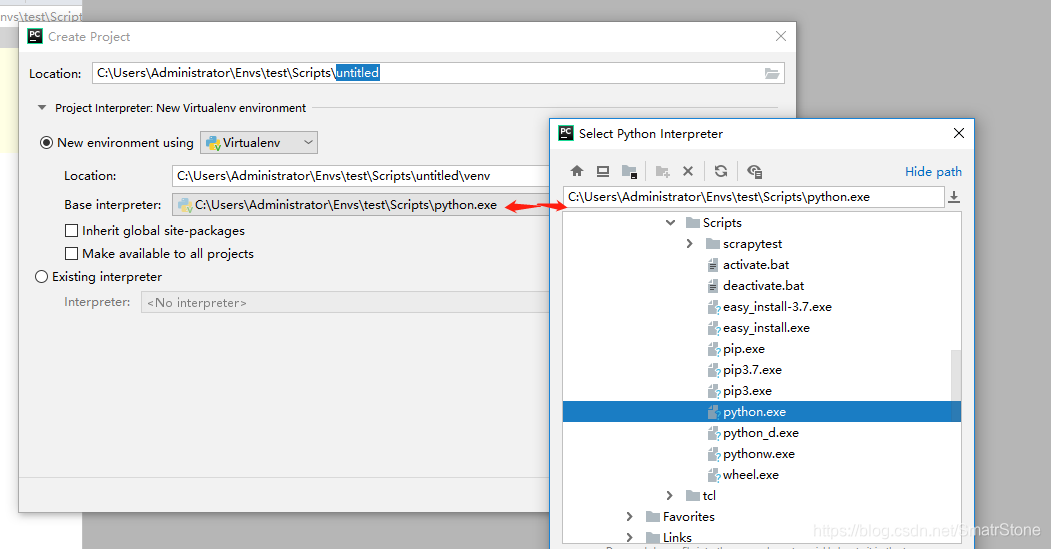This screenshot has height=549, width=1051.
Task: Collapse the Scripts folder in tree
Action: [x=670, y=223]
